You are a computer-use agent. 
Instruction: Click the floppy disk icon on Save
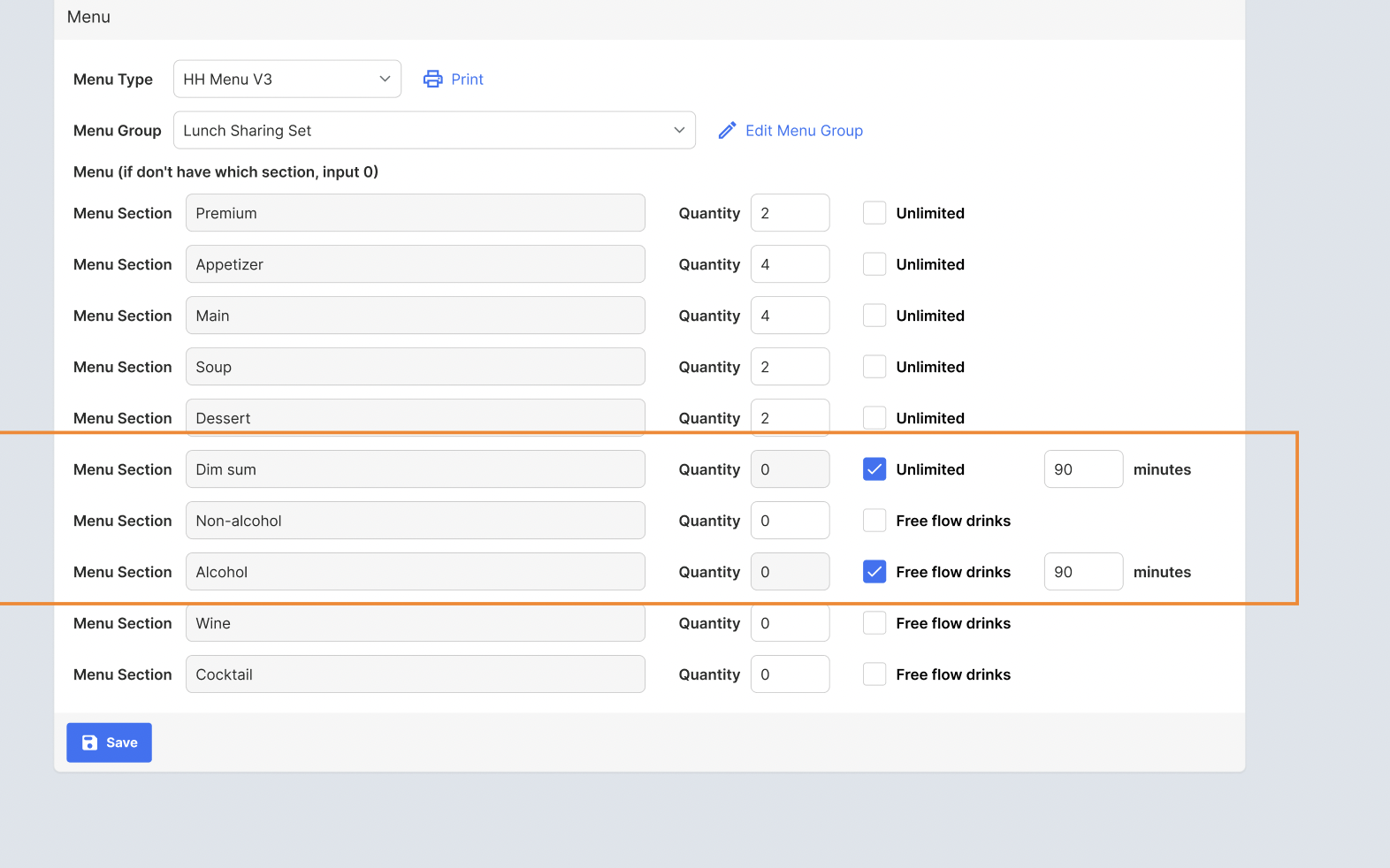[89, 742]
